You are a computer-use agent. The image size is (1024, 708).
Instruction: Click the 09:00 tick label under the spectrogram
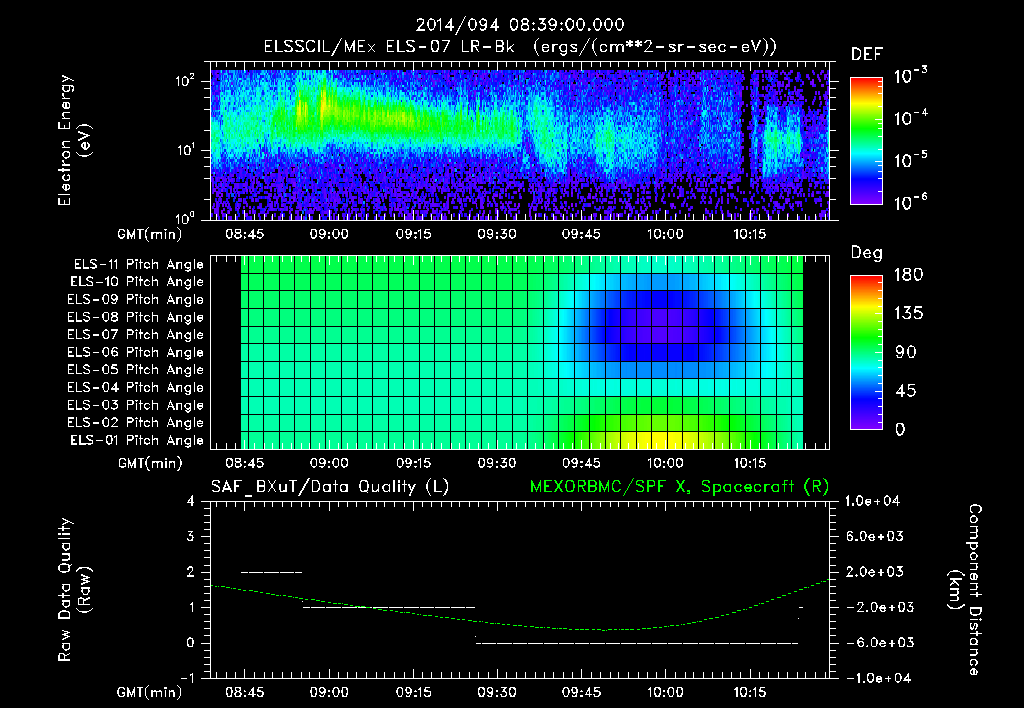[328, 234]
